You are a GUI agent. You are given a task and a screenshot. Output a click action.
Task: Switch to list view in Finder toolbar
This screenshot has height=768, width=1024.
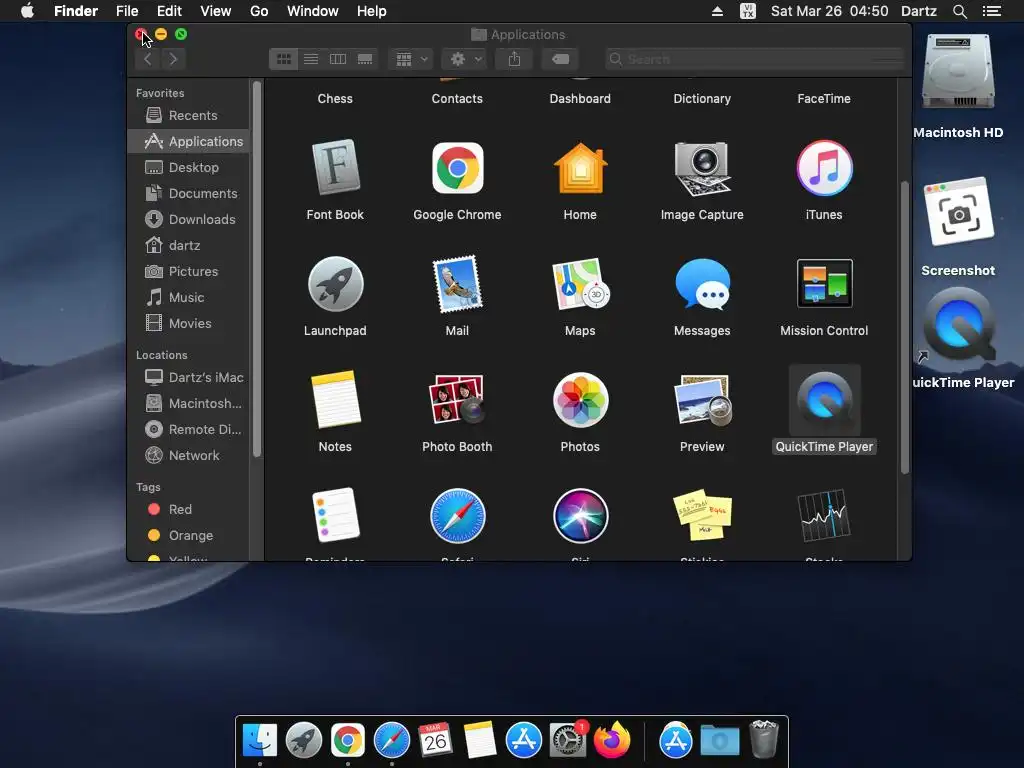(311, 59)
